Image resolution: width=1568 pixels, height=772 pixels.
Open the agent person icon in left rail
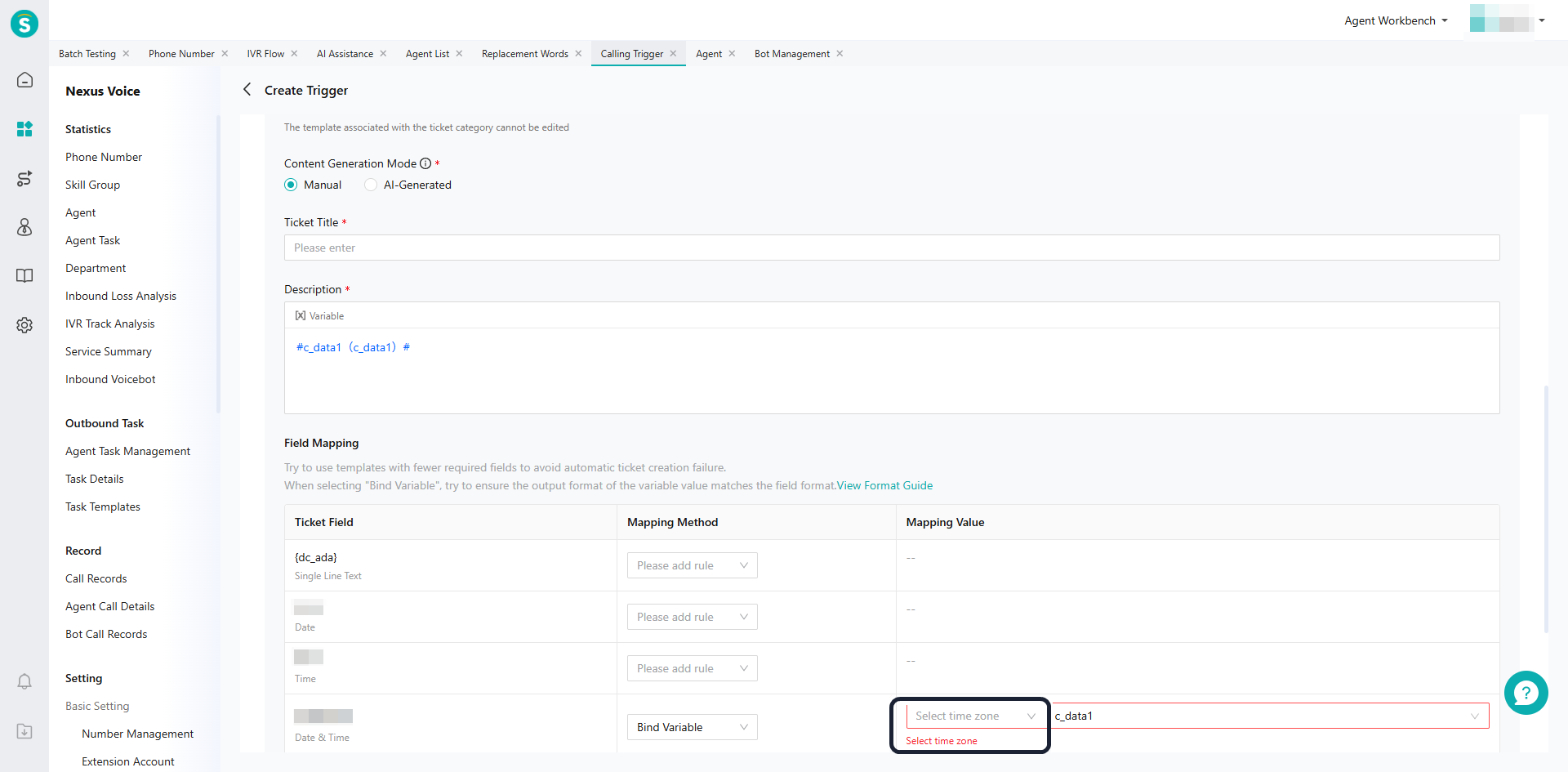(x=24, y=227)
